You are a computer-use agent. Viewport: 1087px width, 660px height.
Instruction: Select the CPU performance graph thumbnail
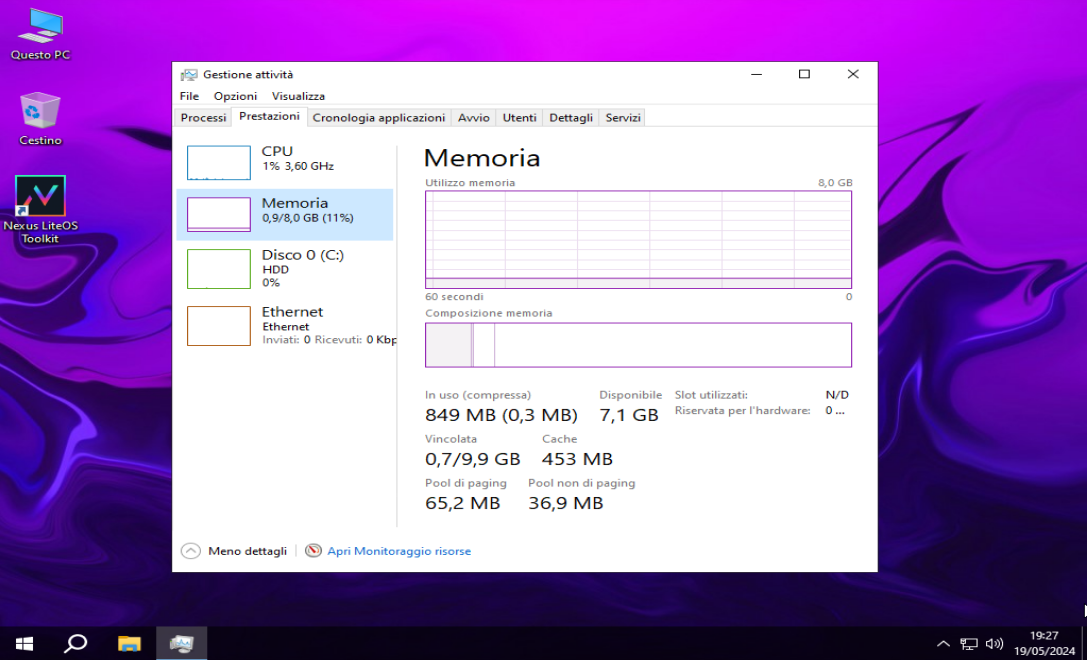218,163
